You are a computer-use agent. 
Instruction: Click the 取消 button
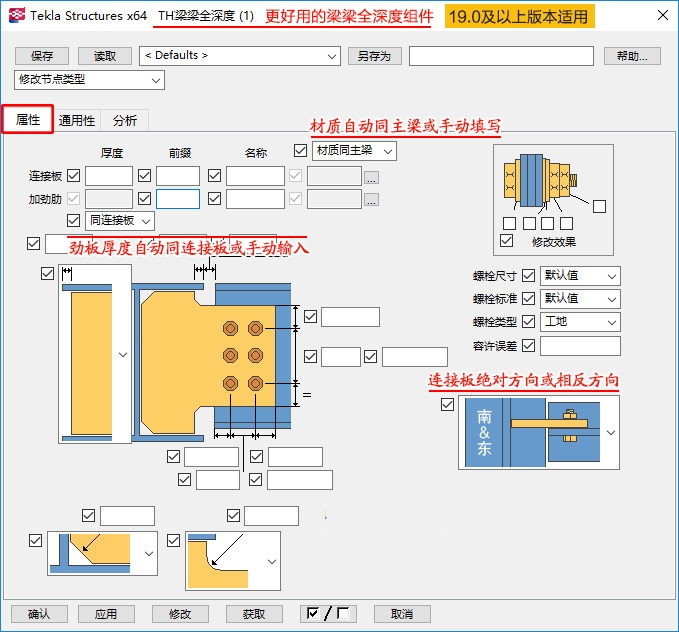coord(402,614)
